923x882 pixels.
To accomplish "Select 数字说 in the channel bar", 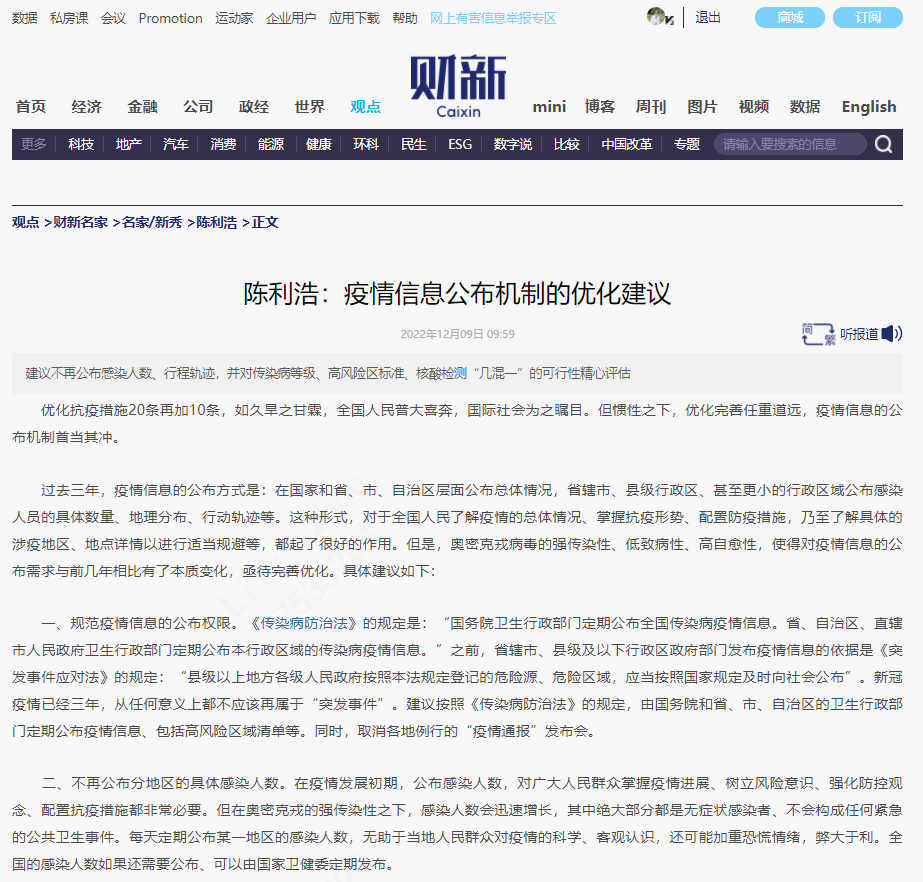I will [x=512, y=144].
